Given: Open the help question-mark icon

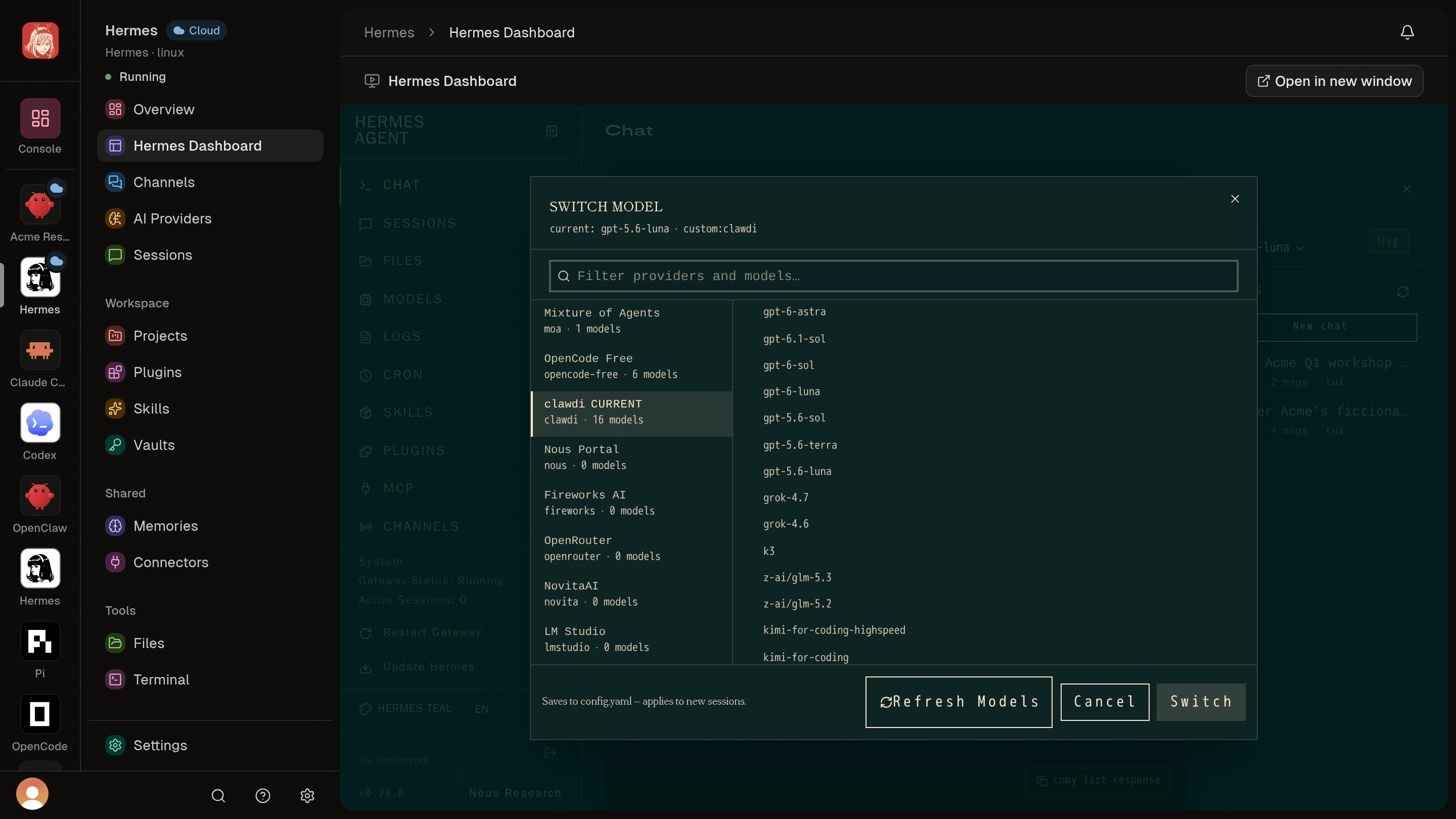Looking at the screenshot, I should [x=263, y=796].
